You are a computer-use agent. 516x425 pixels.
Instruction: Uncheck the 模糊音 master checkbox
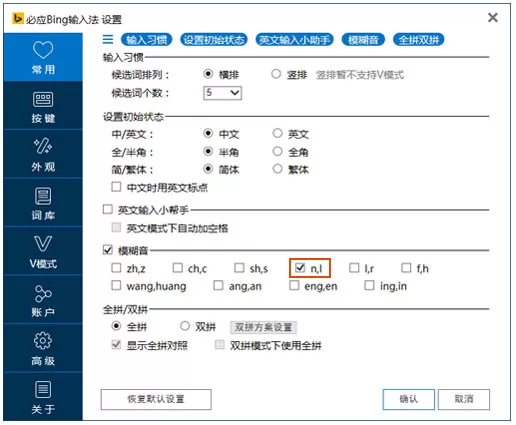pyautogui.click(x=108, y=250)
